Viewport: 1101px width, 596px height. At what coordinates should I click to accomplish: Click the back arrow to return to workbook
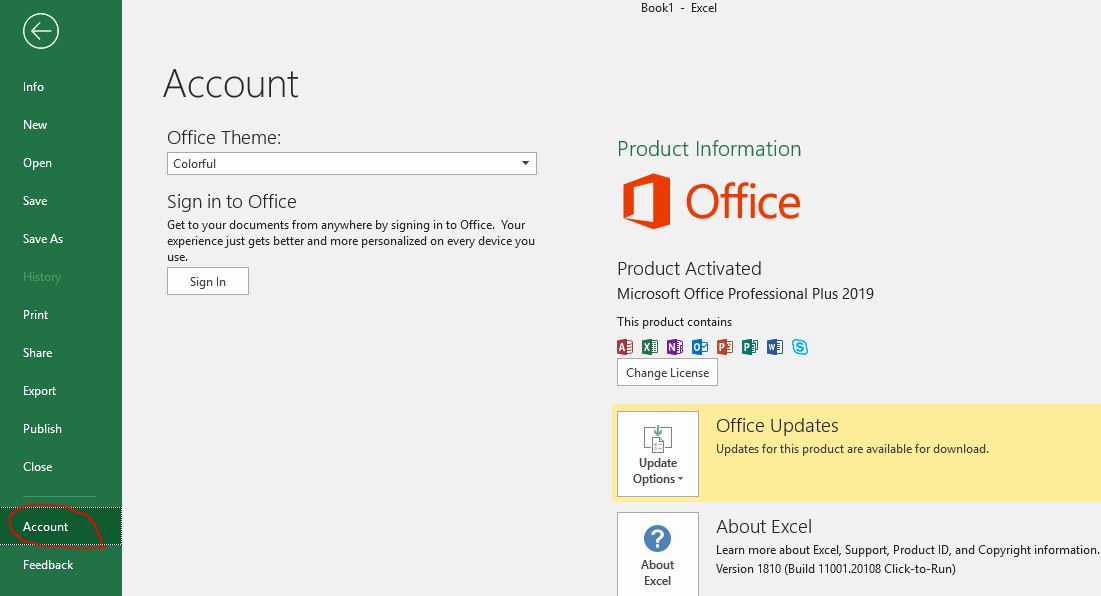(40, 31)
